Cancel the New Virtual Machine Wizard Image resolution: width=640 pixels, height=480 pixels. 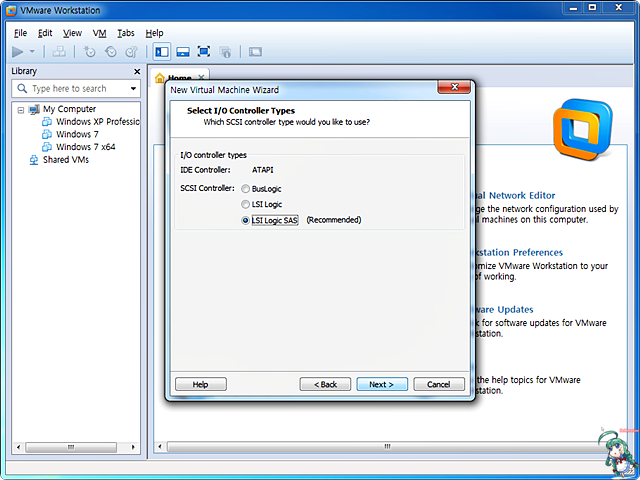click(x=439, y=384)
